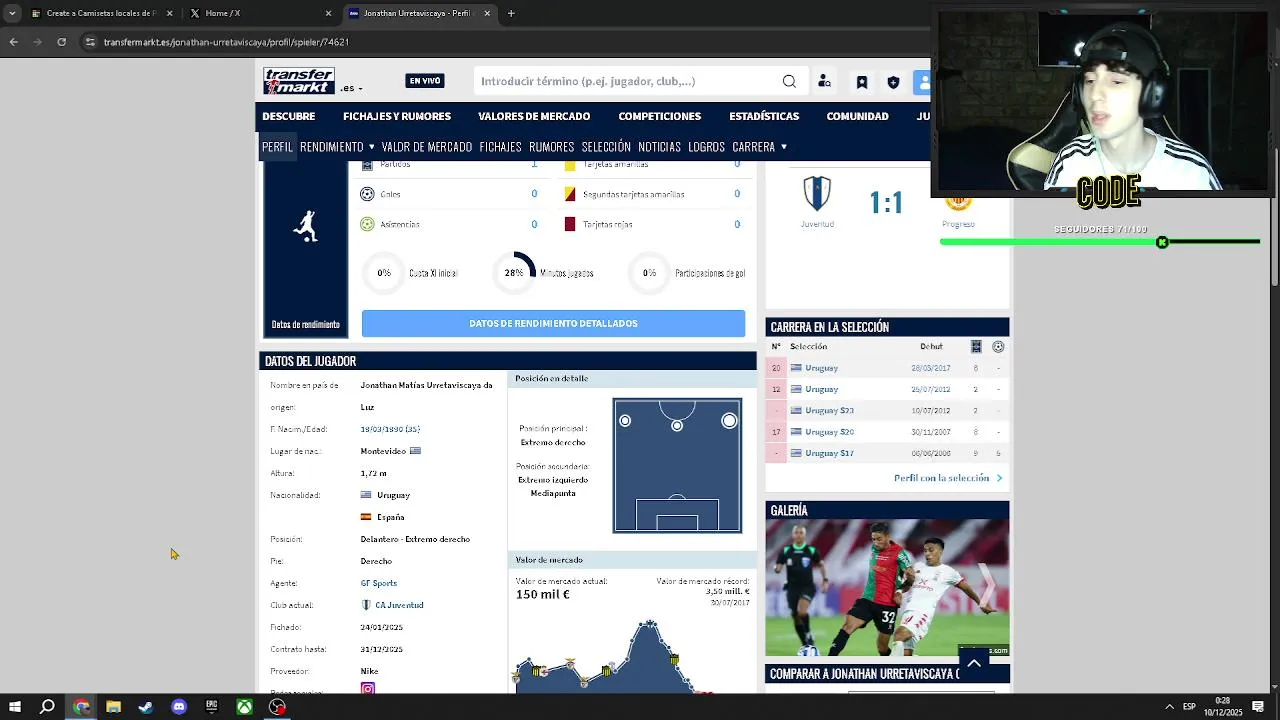The image size is (1280, 720).
Task: Click the Tarjetas rojas red card icon
Action: coord(570,224)
